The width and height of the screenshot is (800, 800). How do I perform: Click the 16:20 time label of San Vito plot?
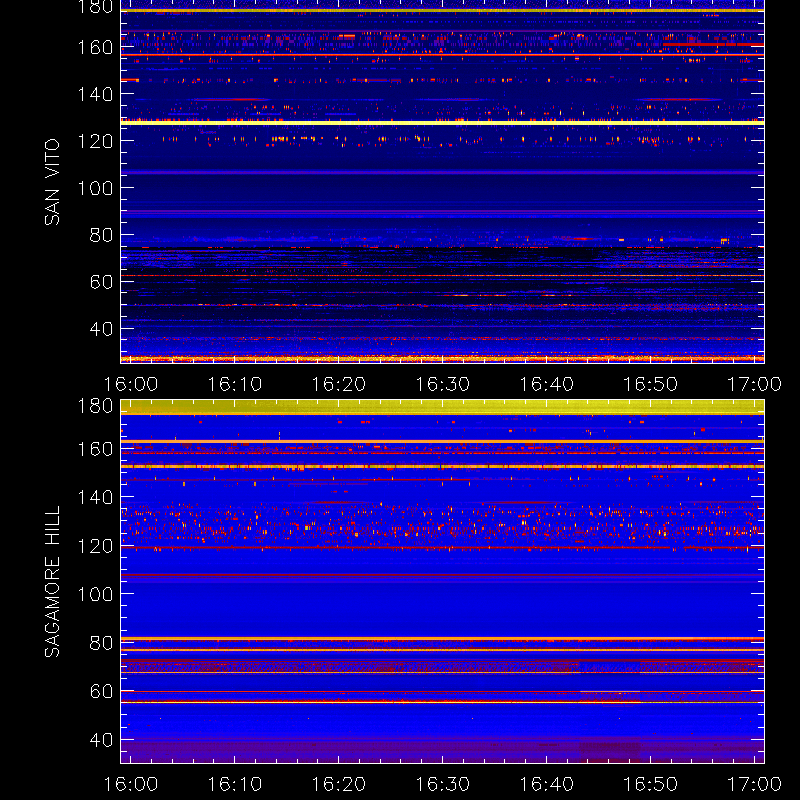(339, 384)
